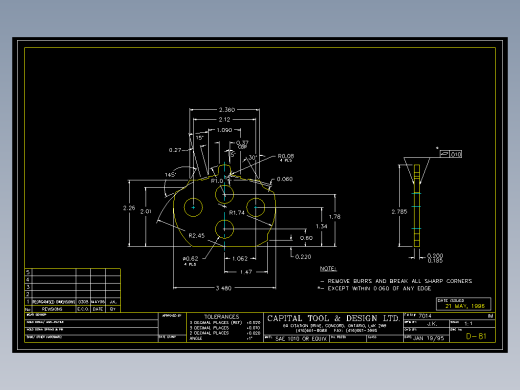Screen dimensions: 520x390
Task: Select the 0.200 thickness dimension
Action: (435, 256)
